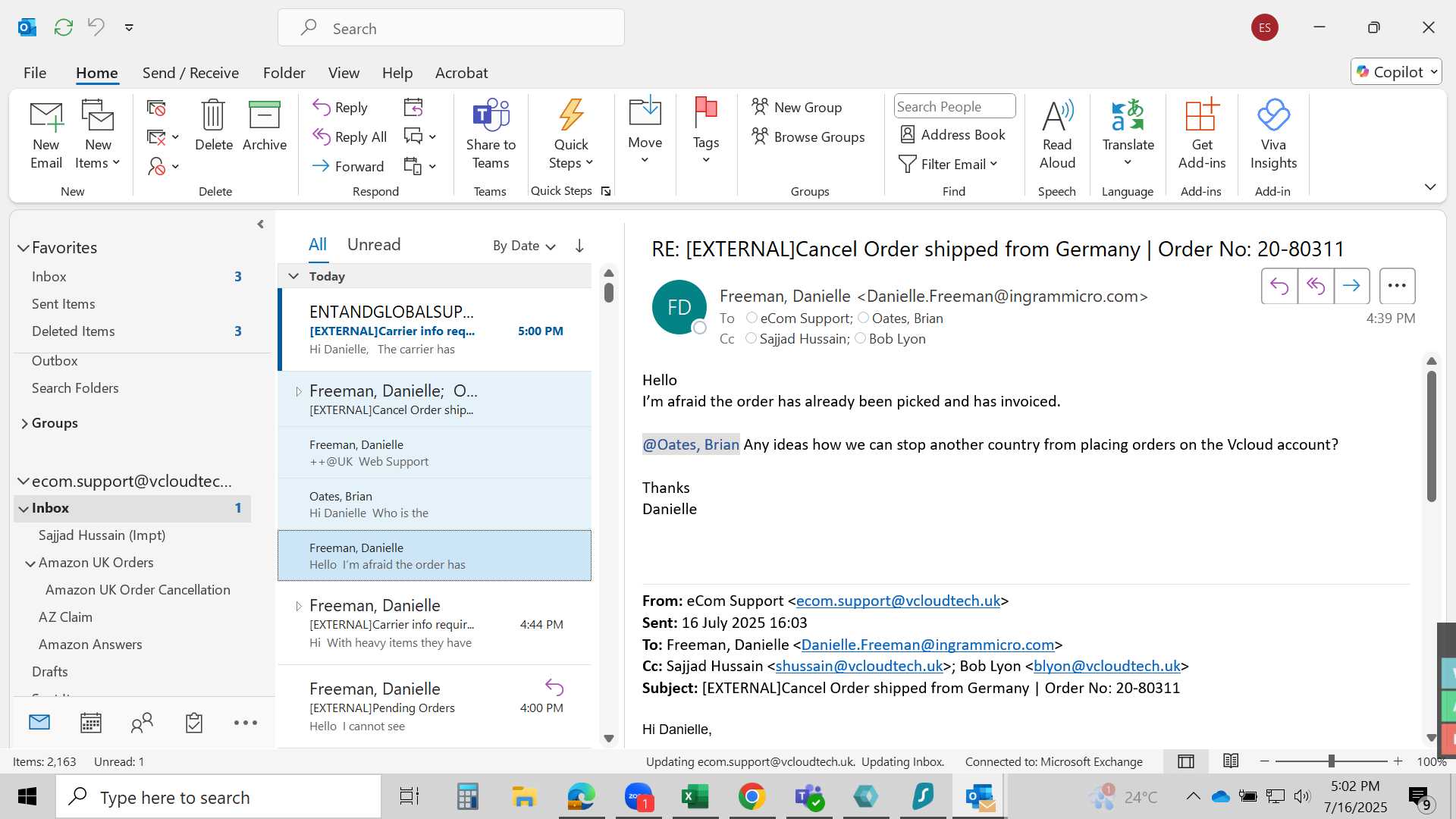
Task: Open the Help tab
Action: tap(397, 73)
